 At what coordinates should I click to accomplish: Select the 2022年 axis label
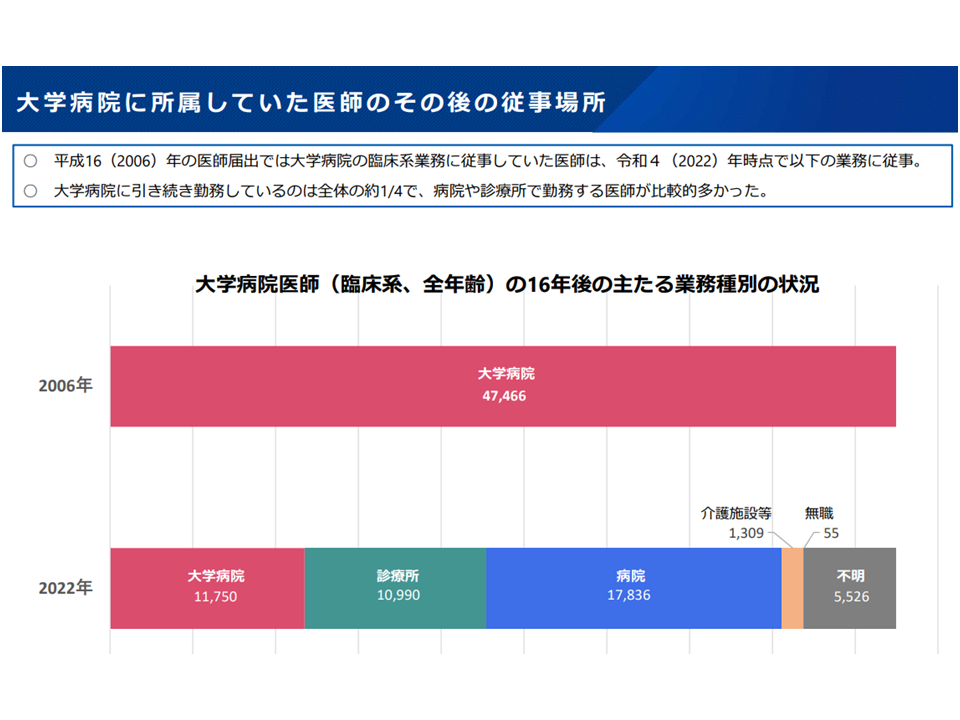(x=66, y=588)
